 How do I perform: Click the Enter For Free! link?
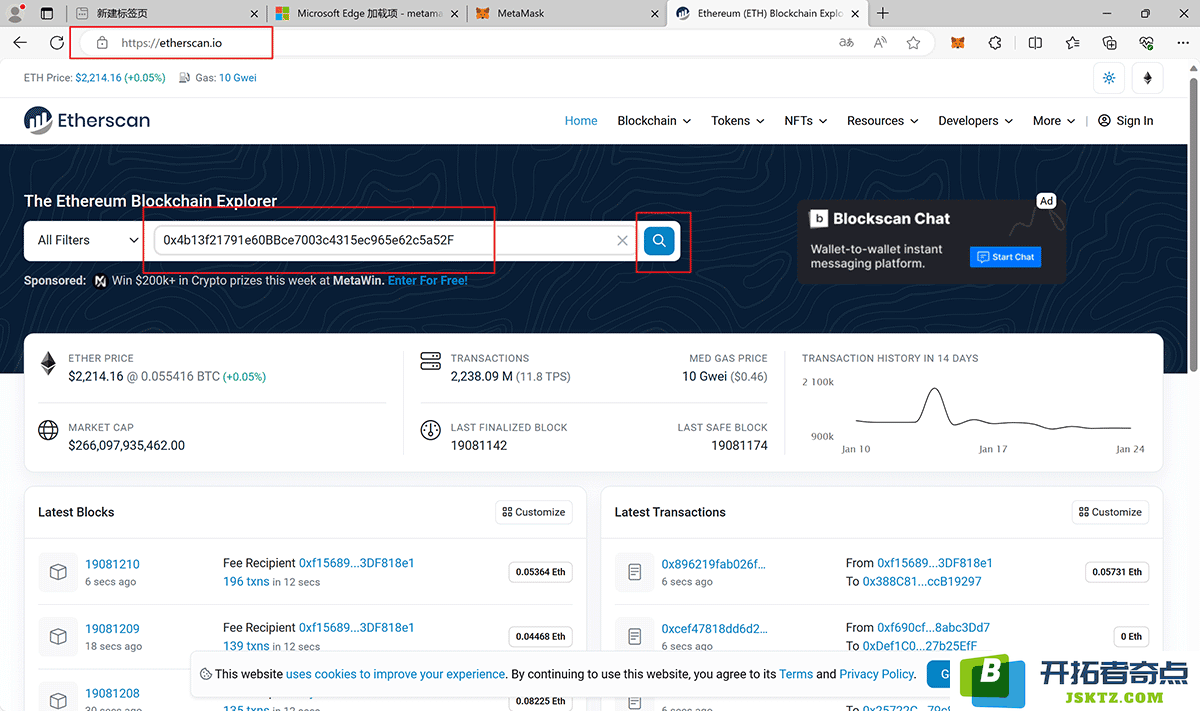point(428,281)
